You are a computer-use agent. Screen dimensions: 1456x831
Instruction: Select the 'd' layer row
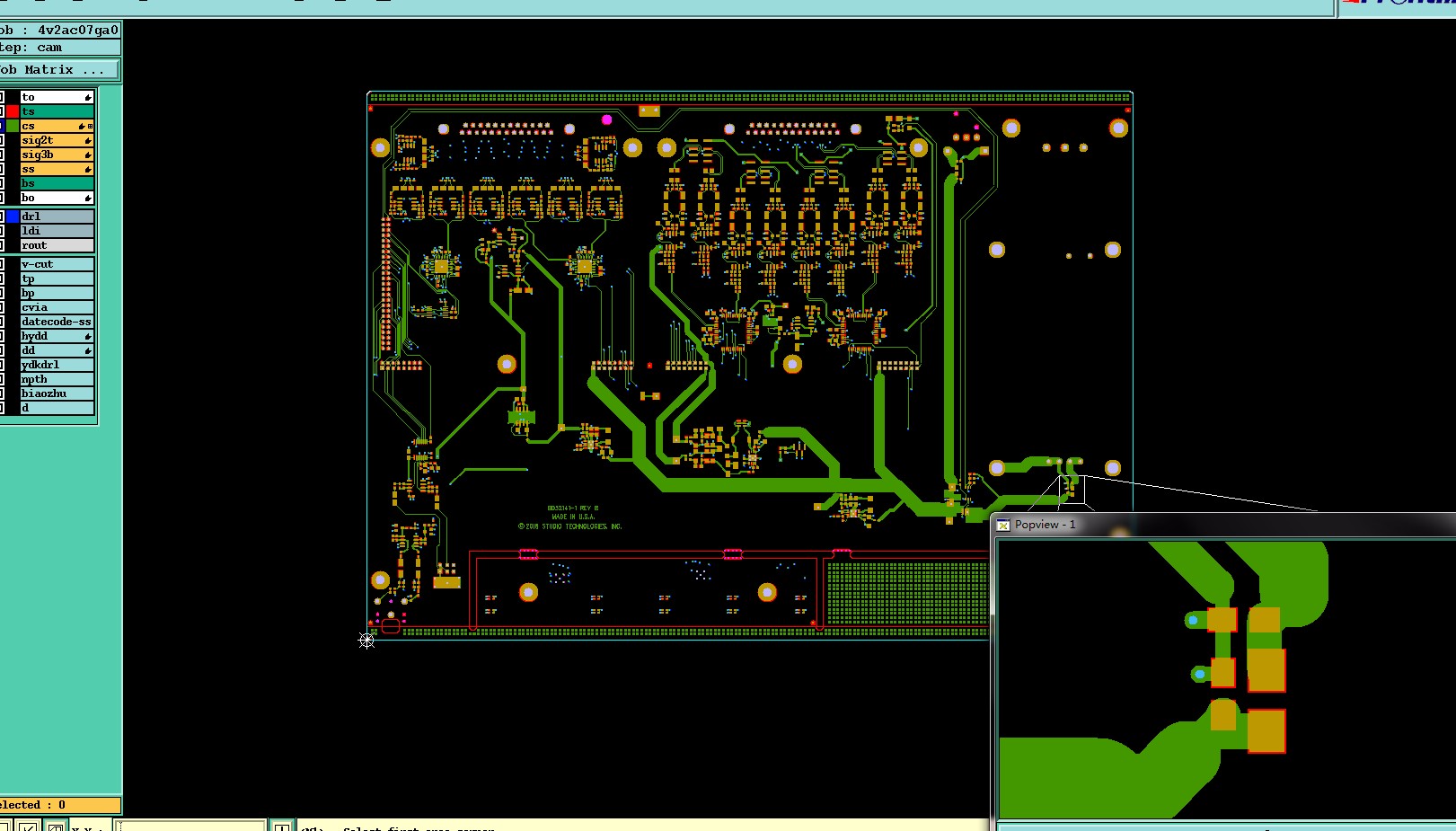click(x=57, y=408)
